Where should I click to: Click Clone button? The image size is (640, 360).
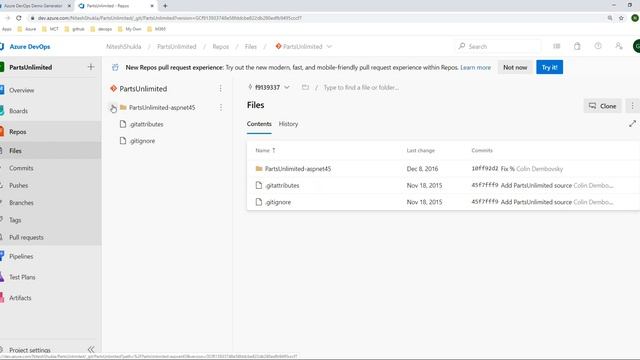[x=602, y=106]
